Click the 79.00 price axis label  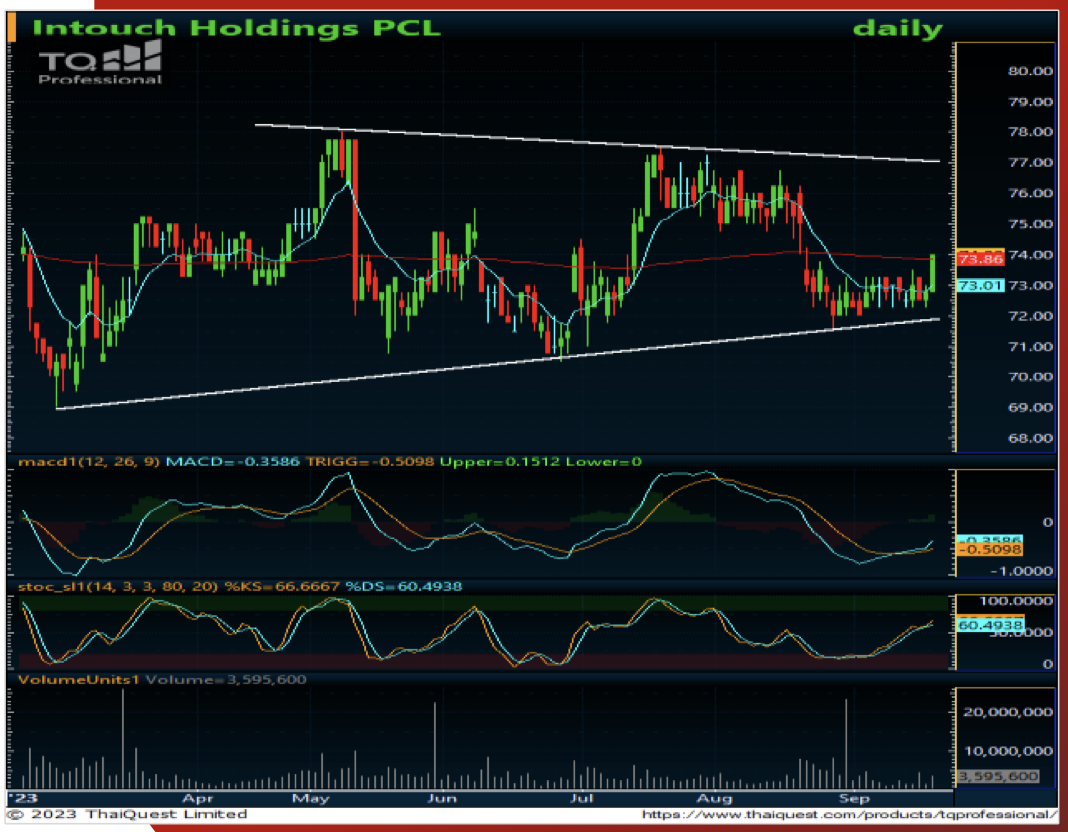1031,101
